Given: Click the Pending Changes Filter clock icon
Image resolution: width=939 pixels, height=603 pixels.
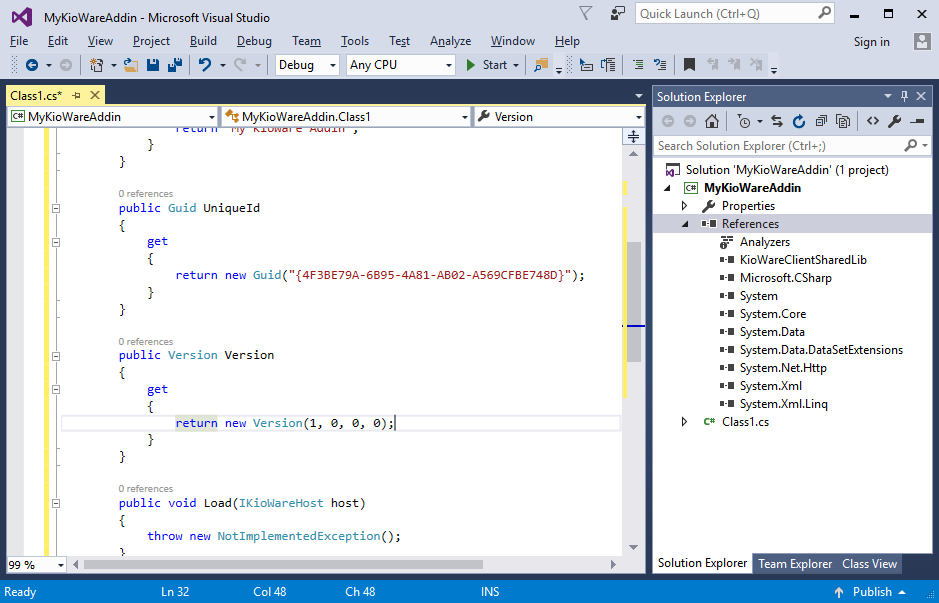Looking at the screenshot, I should click(744, 122).
